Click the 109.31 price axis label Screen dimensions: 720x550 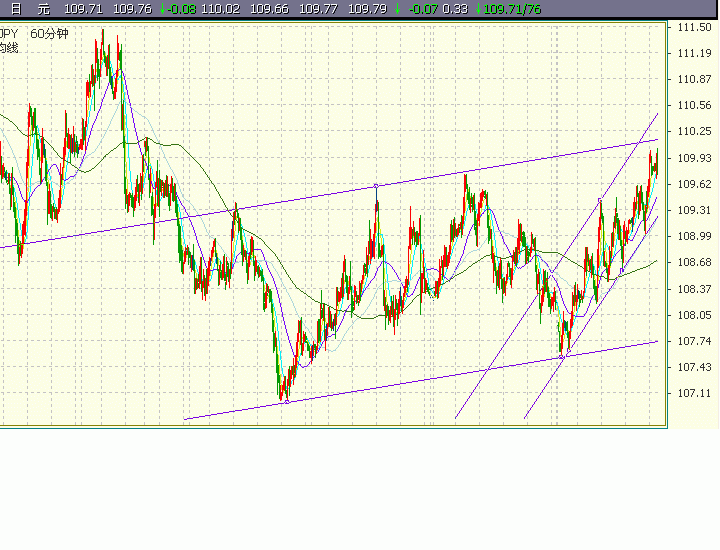(x=694, y=210)
